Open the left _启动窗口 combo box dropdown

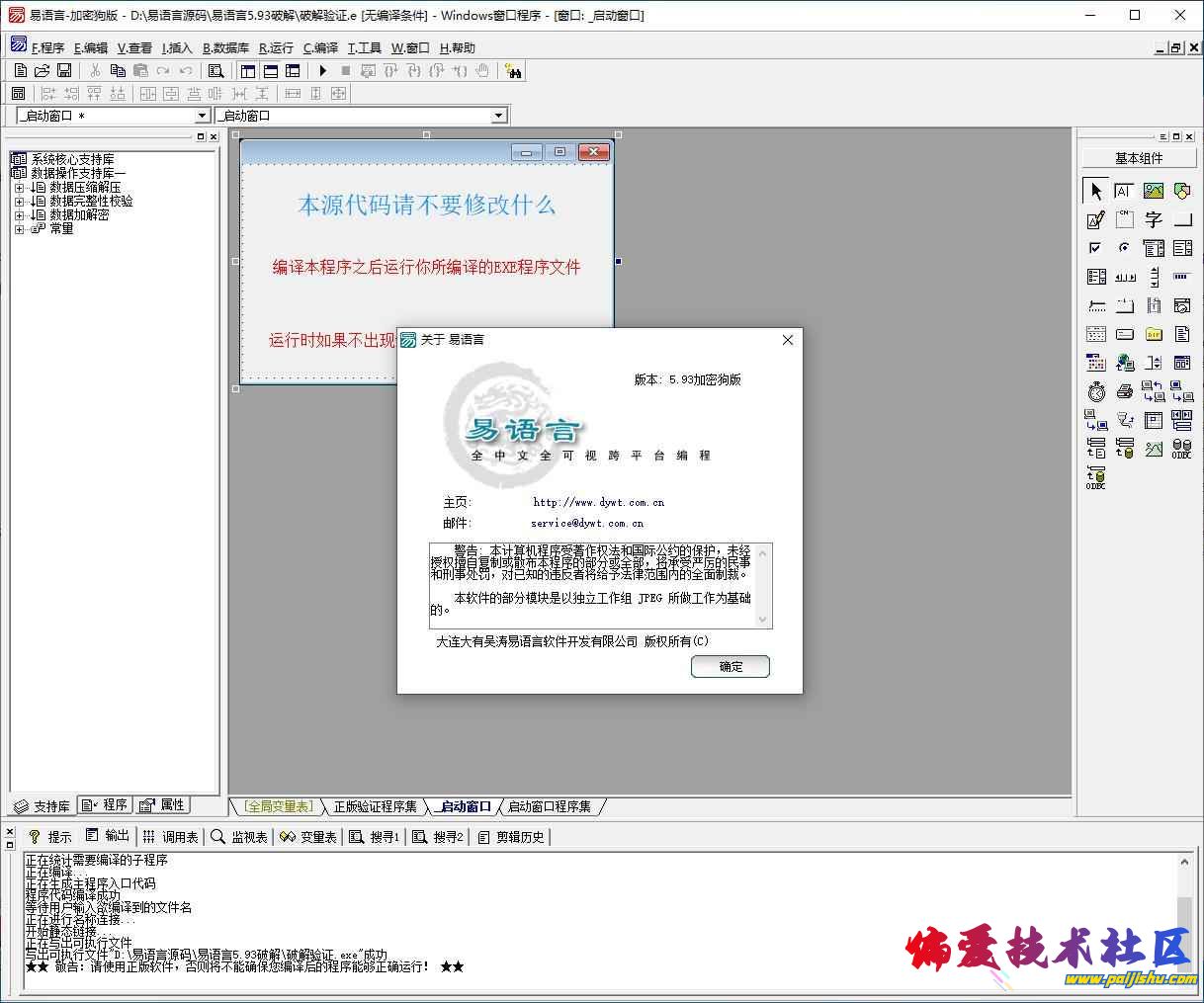202,116
